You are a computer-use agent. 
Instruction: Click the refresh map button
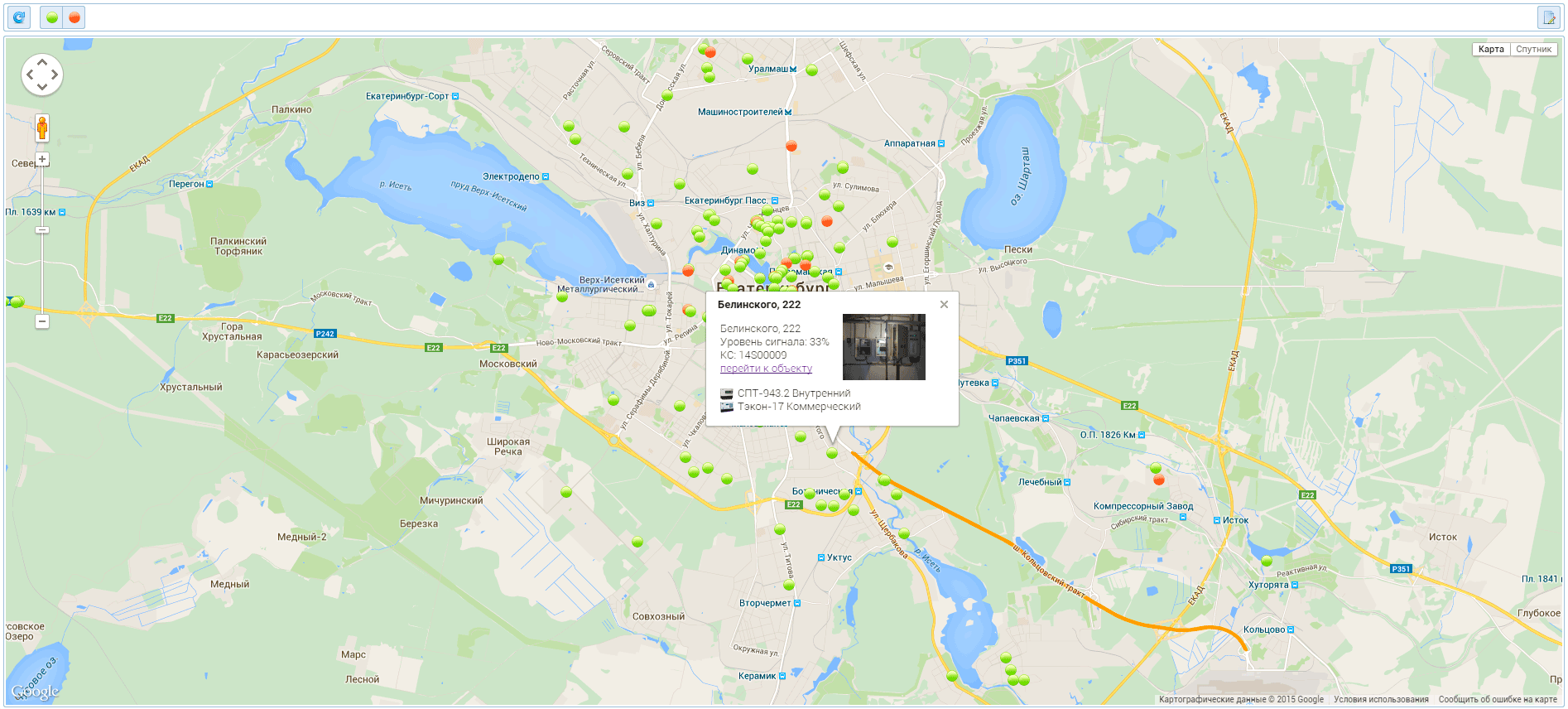18,17
